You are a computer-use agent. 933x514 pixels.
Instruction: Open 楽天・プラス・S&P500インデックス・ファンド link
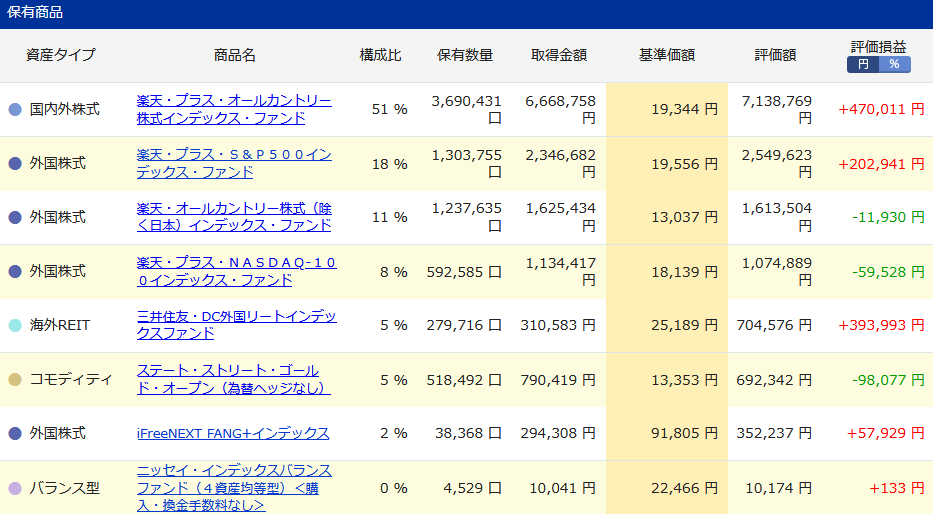coord(234,164)
